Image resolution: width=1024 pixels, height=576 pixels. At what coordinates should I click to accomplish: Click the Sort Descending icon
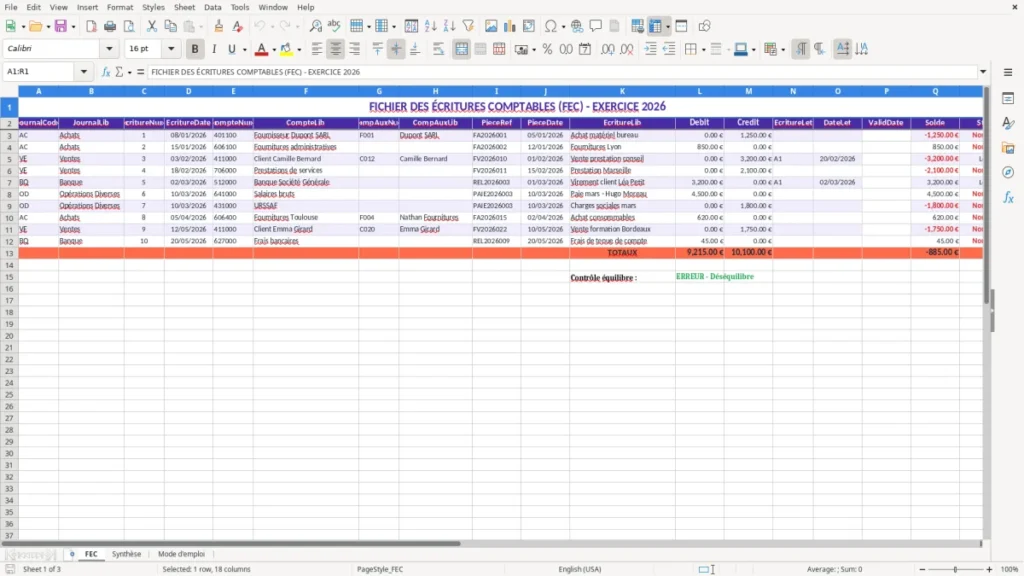449,26
